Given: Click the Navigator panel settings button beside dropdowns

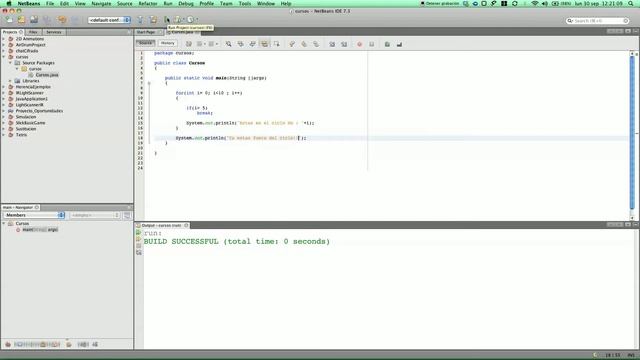Looking at the screenshot, I should click(127, 215).
